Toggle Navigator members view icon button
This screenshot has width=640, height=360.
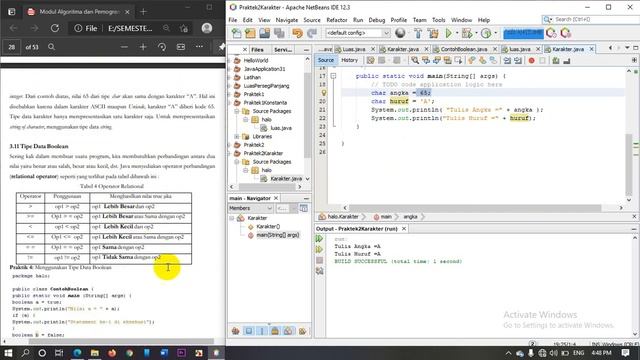(304, 208)
